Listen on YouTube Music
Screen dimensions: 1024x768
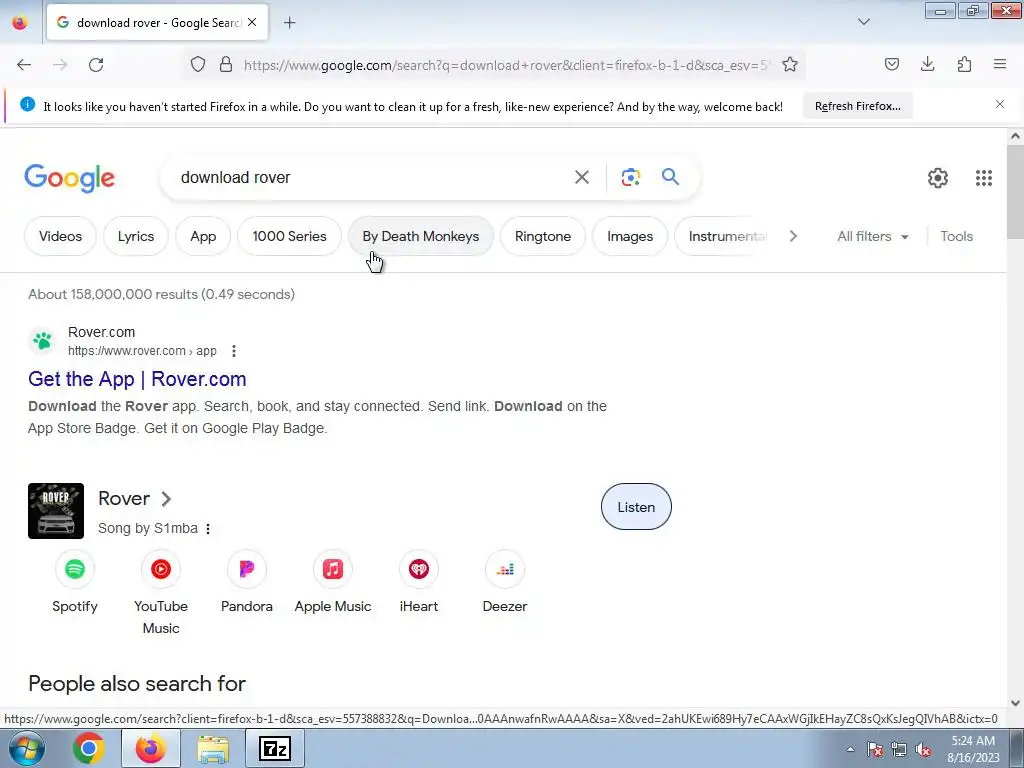[x=161, y=592]
